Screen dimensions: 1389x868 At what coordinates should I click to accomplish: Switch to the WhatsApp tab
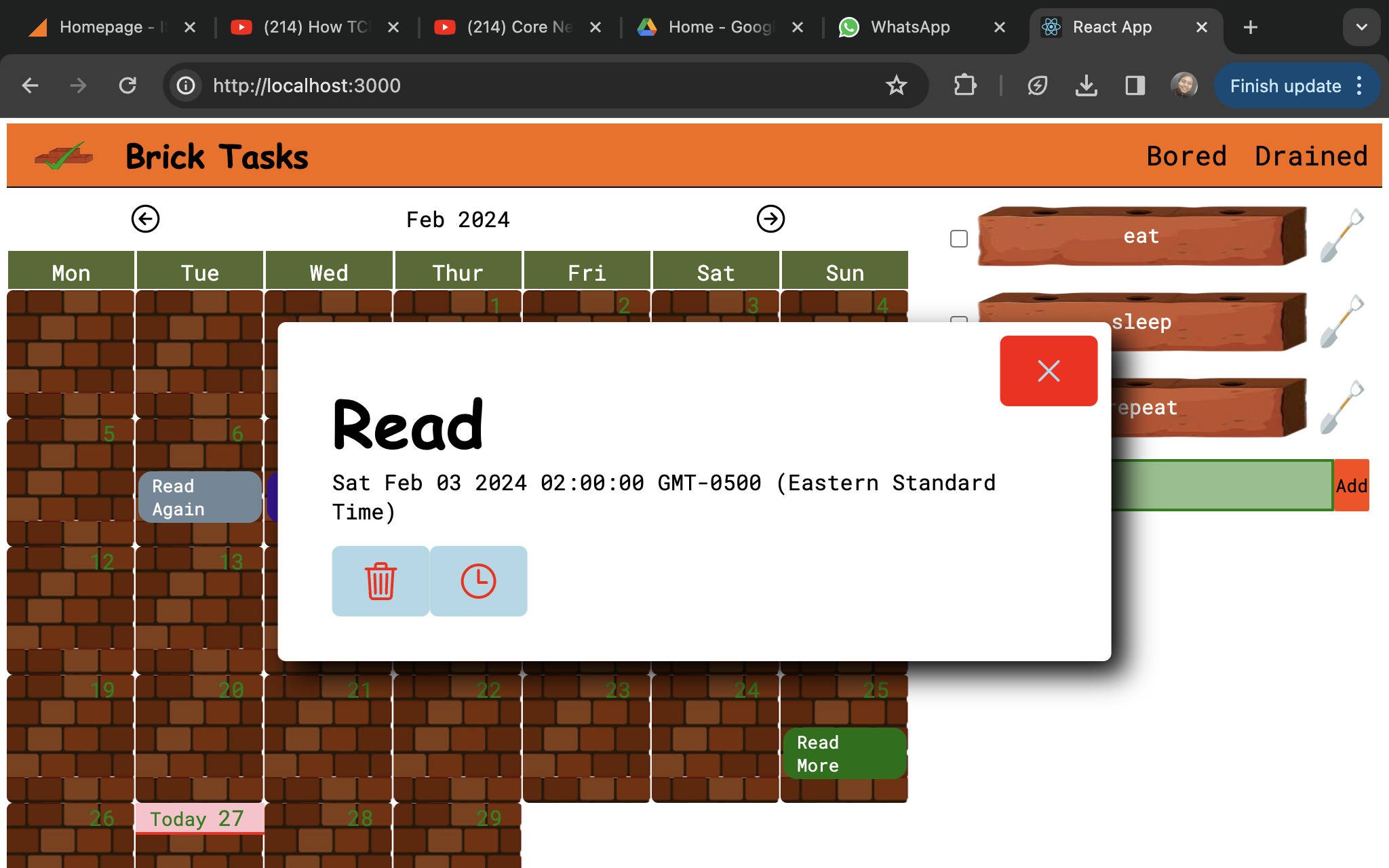tap(909, 27)
